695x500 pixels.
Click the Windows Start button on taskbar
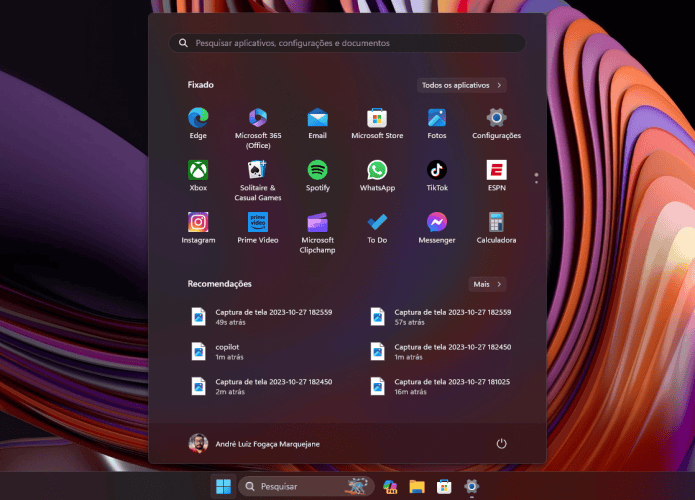(x=223, y=486)
